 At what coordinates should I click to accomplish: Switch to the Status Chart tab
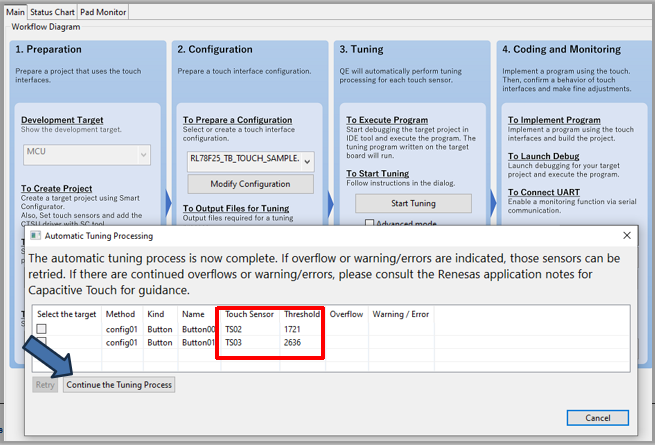[51, 11]
